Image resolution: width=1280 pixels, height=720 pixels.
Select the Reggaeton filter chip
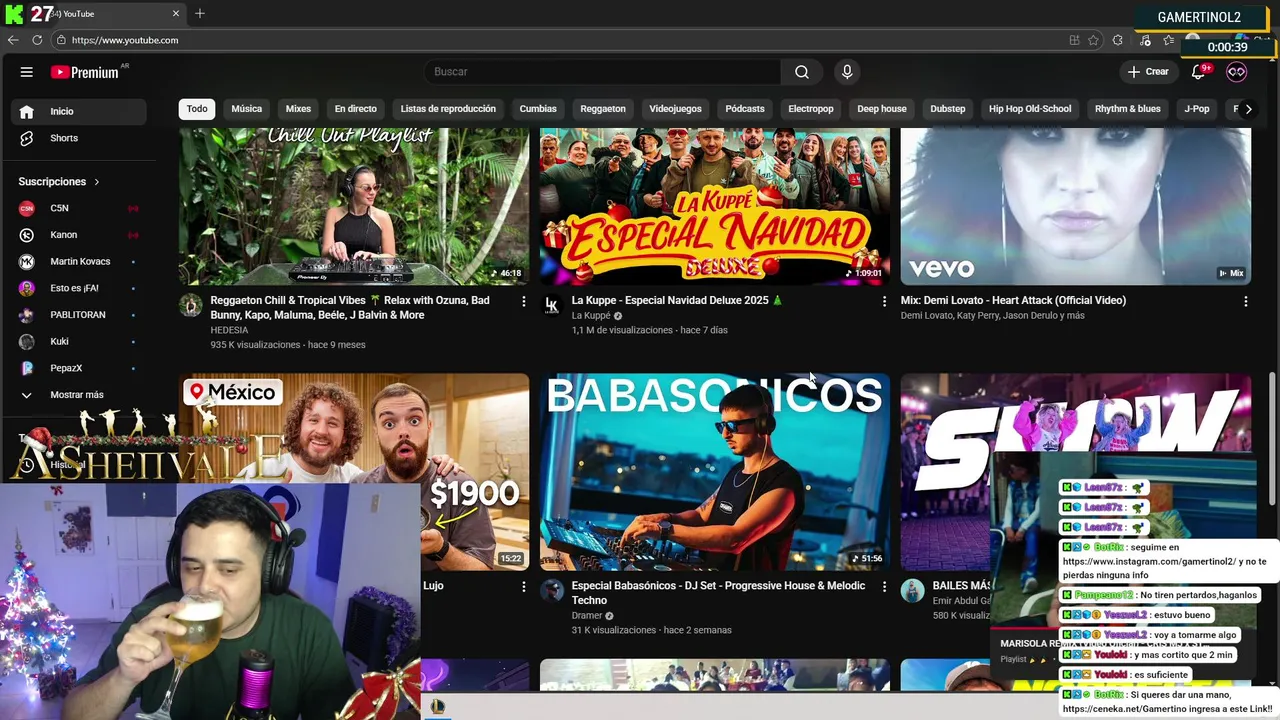coord(603,109)
